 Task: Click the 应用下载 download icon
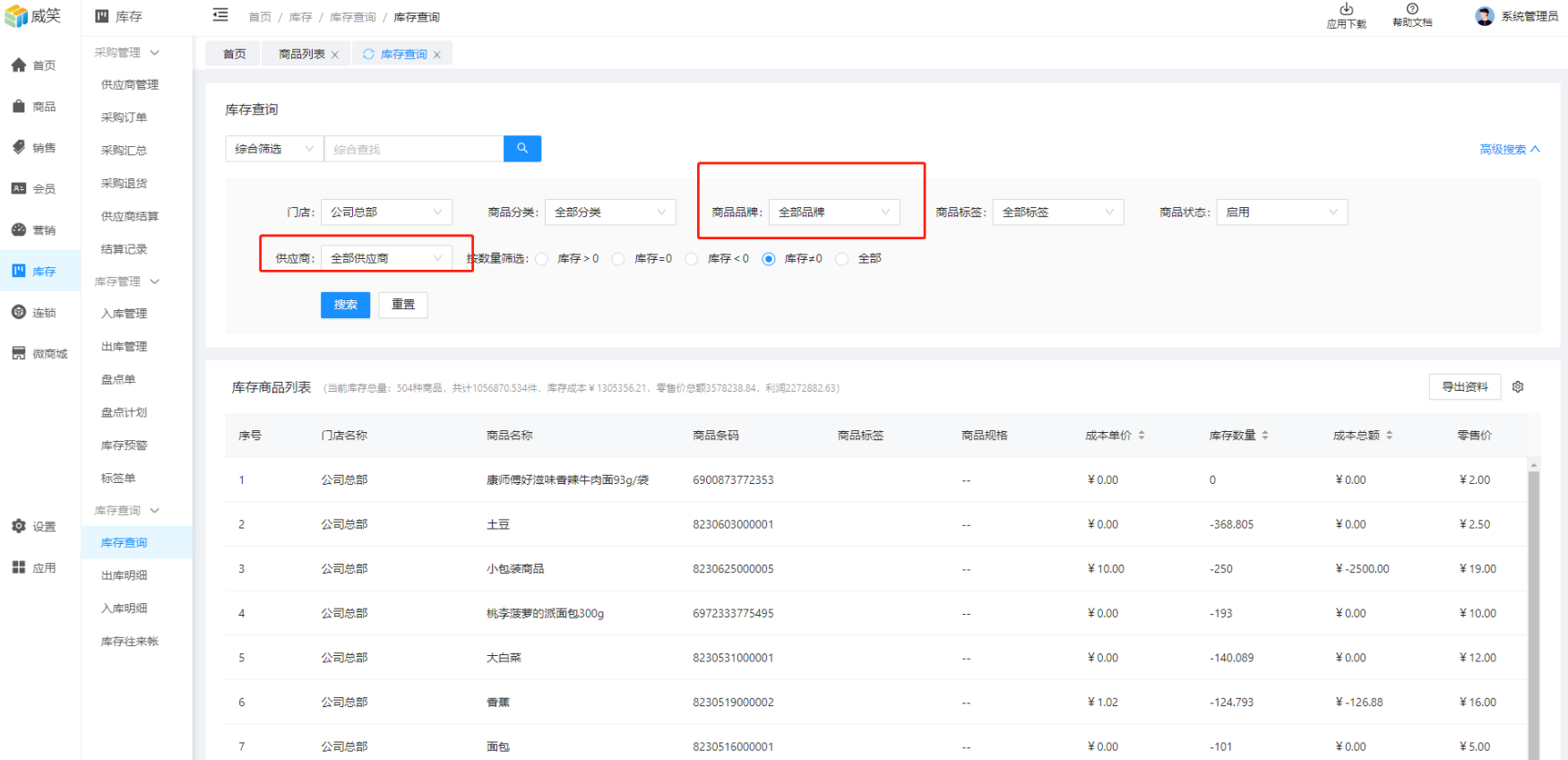point(1346,10)
